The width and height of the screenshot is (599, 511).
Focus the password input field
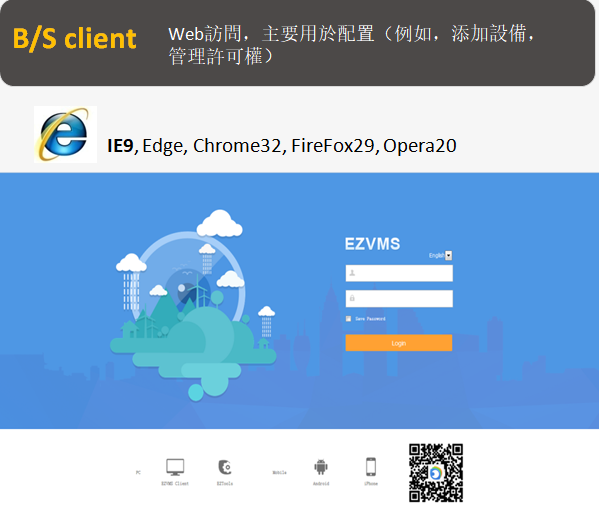399,299
